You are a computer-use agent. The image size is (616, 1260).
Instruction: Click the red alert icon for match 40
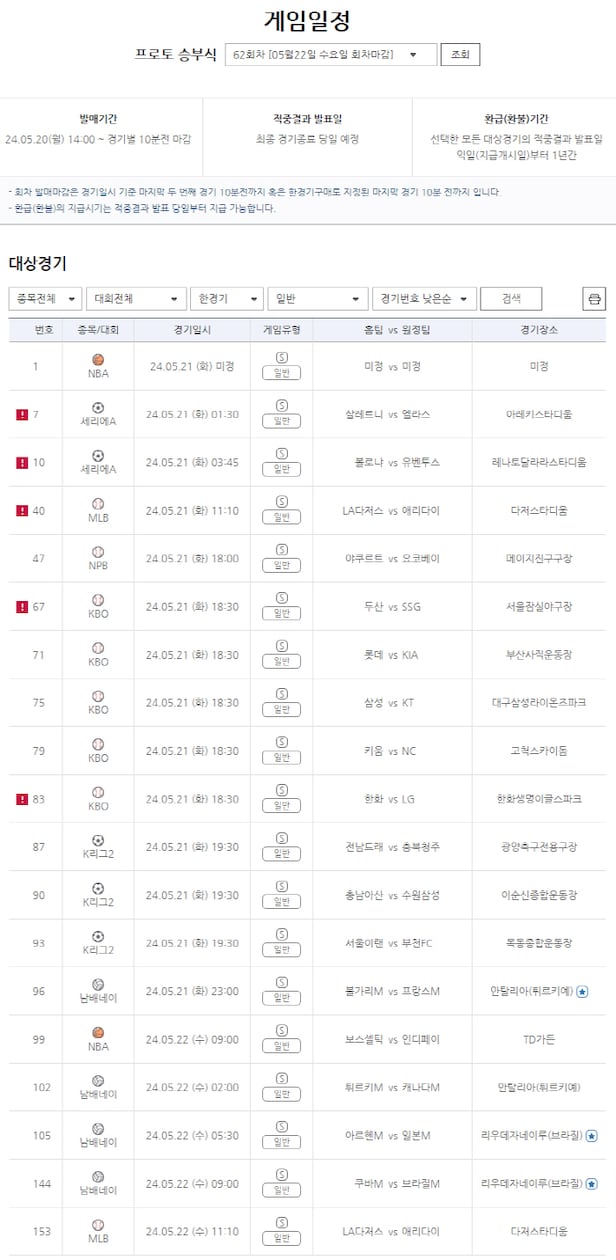[21, 511]
